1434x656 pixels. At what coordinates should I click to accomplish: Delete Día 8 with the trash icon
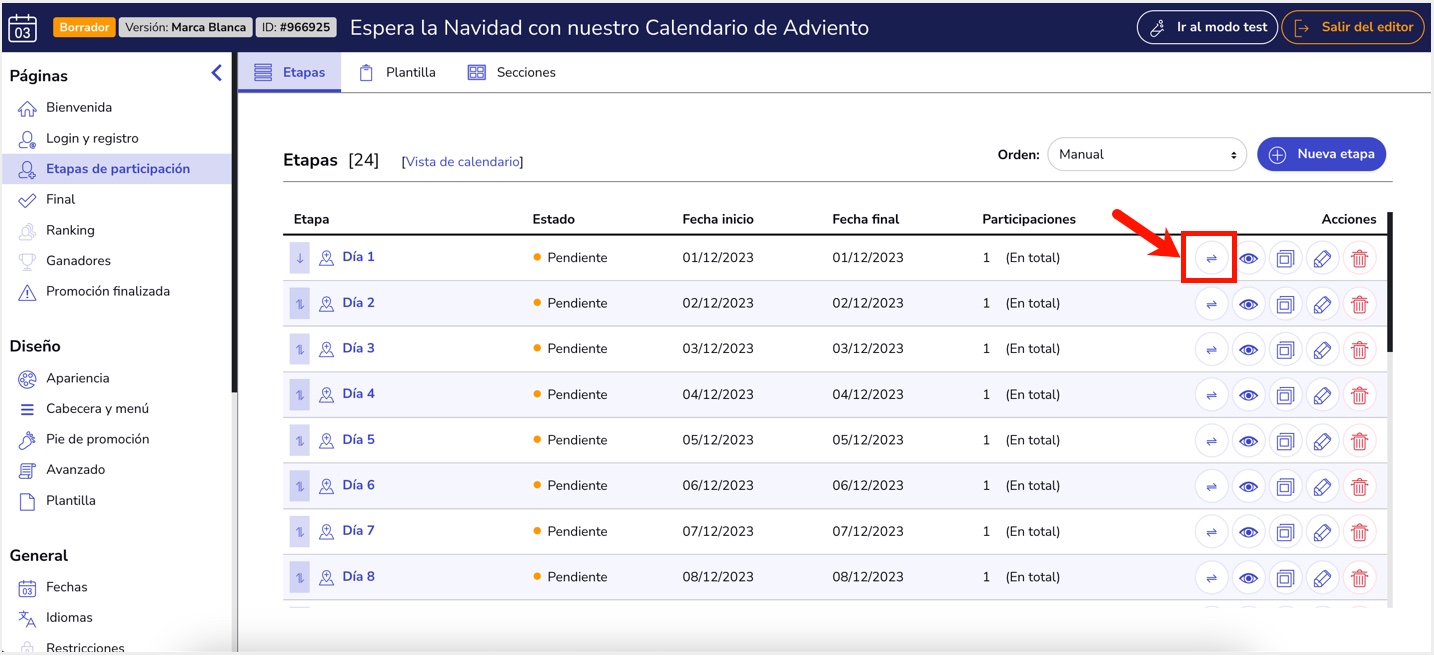point(1359,578)
